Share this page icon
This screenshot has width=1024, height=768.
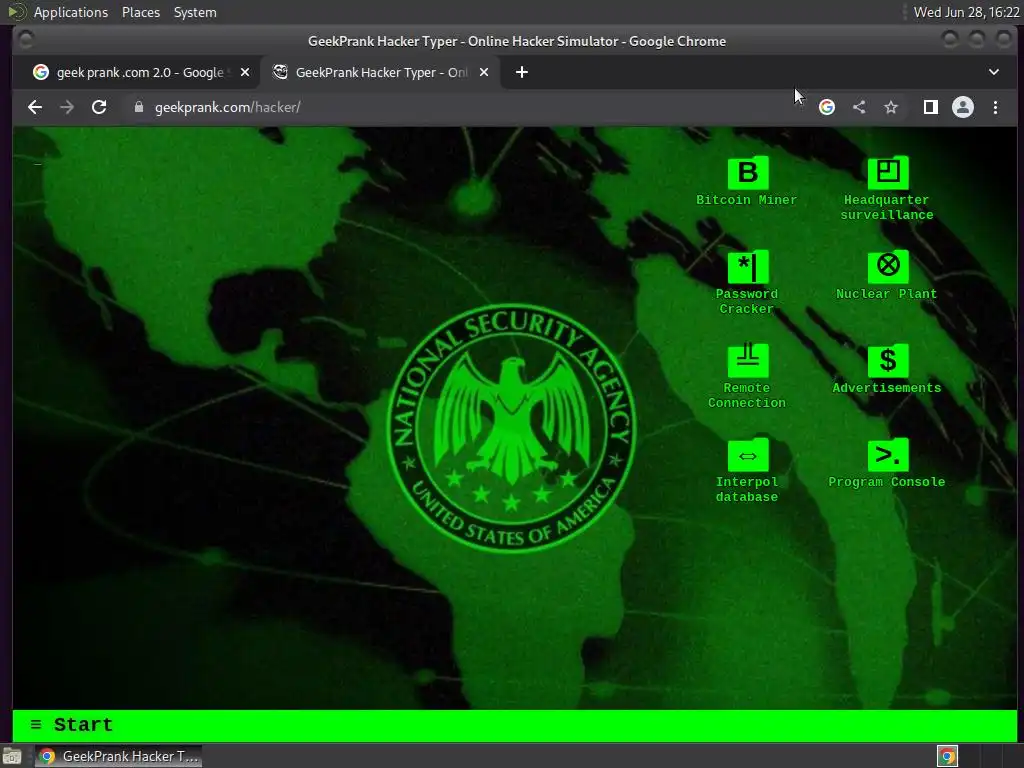(x=859, y=107)
